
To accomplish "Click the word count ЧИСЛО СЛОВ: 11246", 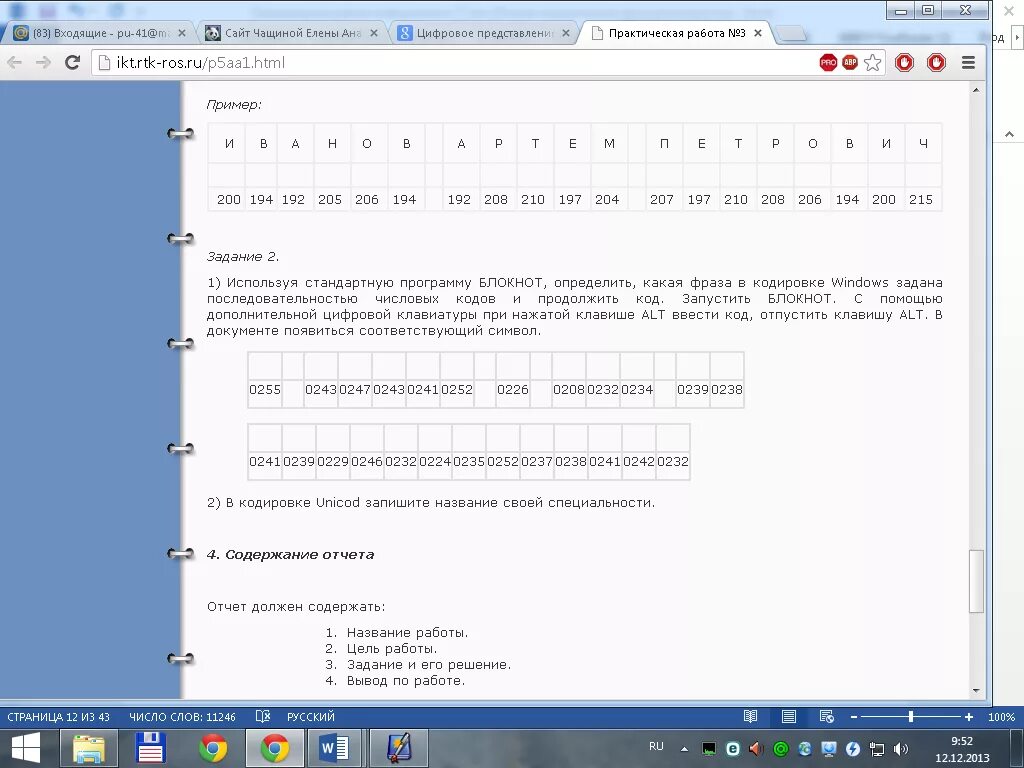I will coord(182,717).
